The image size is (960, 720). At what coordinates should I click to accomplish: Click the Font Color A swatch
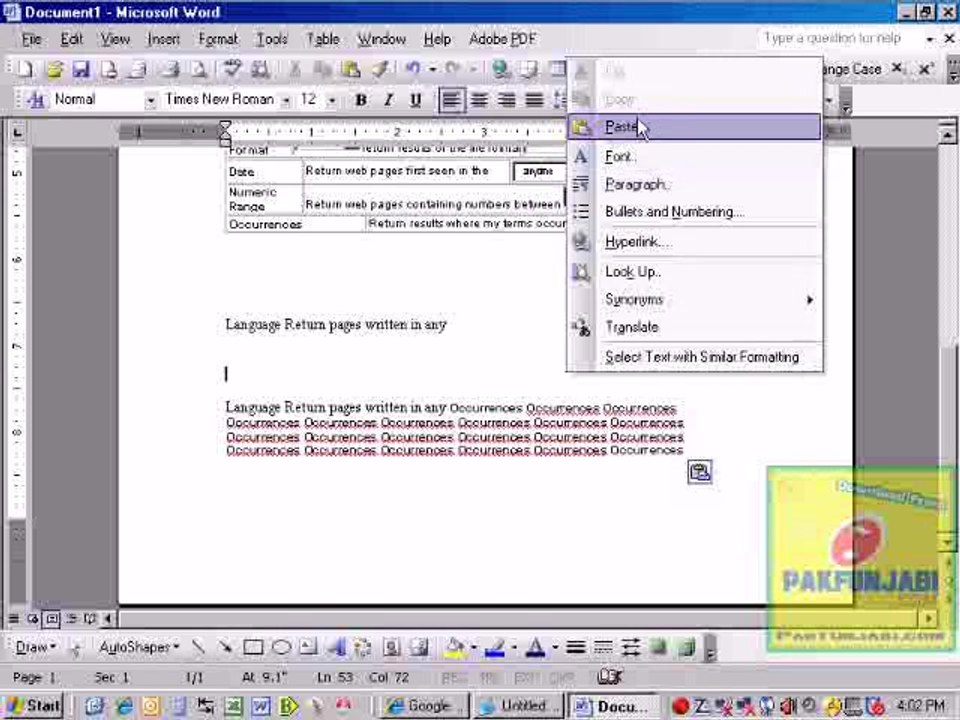coord(535,648)
